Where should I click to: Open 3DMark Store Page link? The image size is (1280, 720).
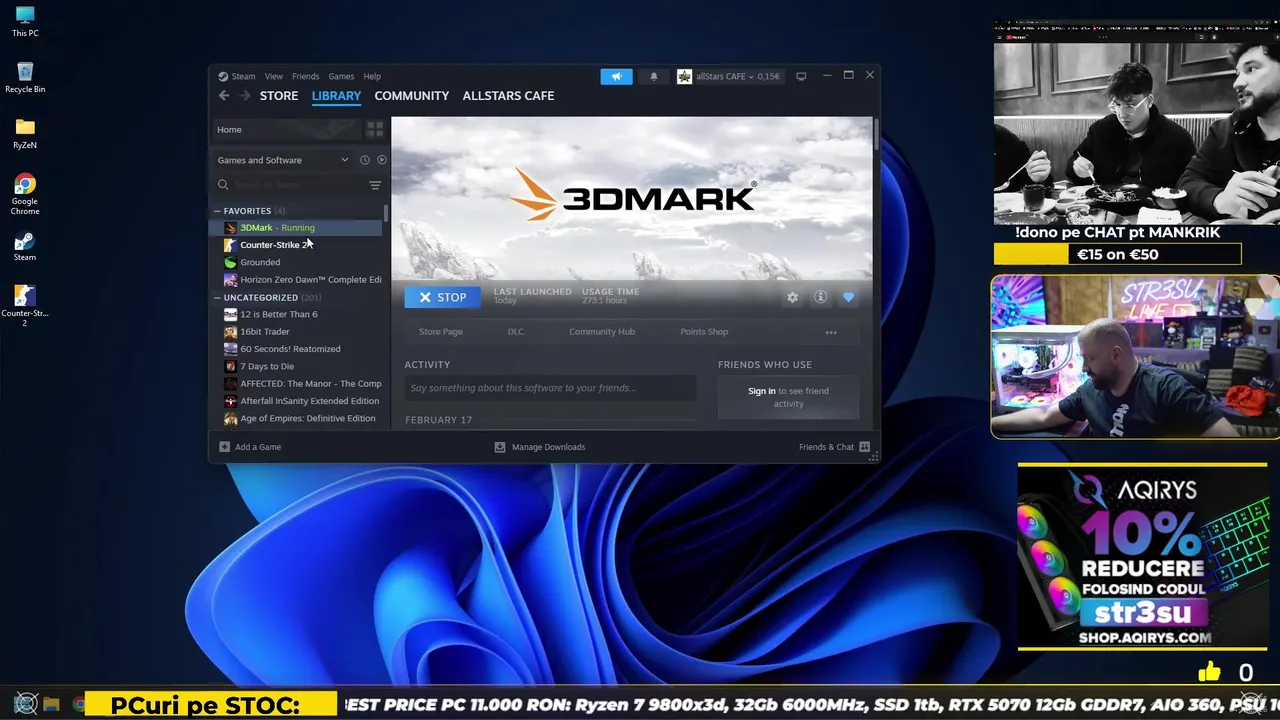440,332
